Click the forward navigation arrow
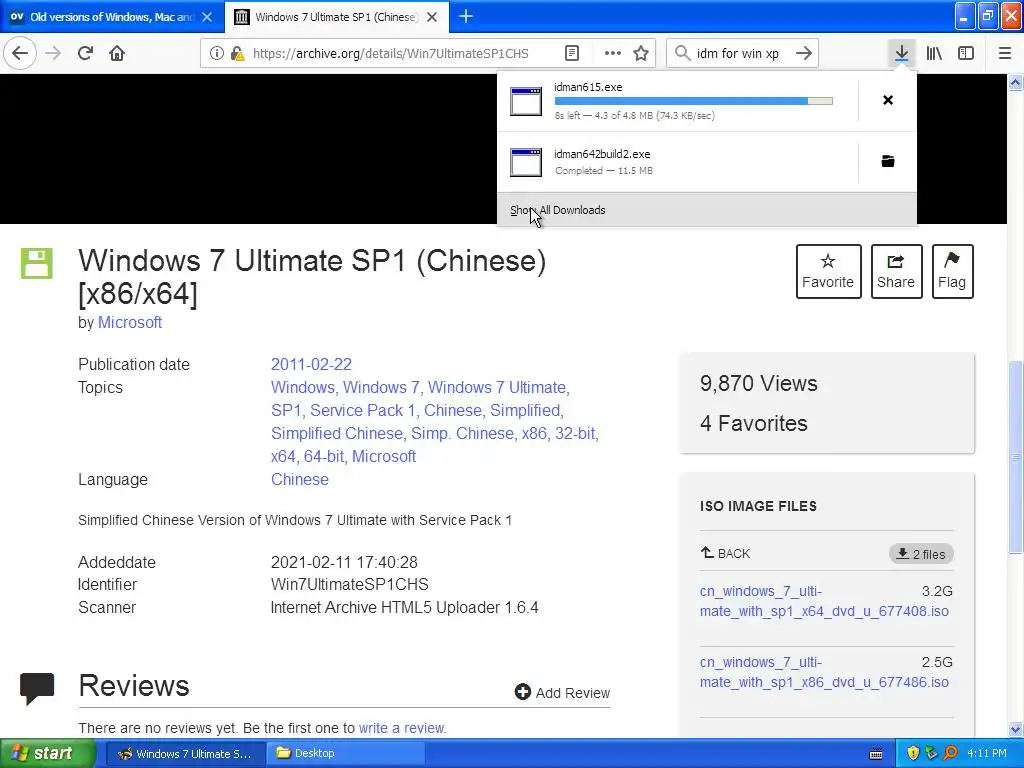1024x768 pixels. pos(53,53)
